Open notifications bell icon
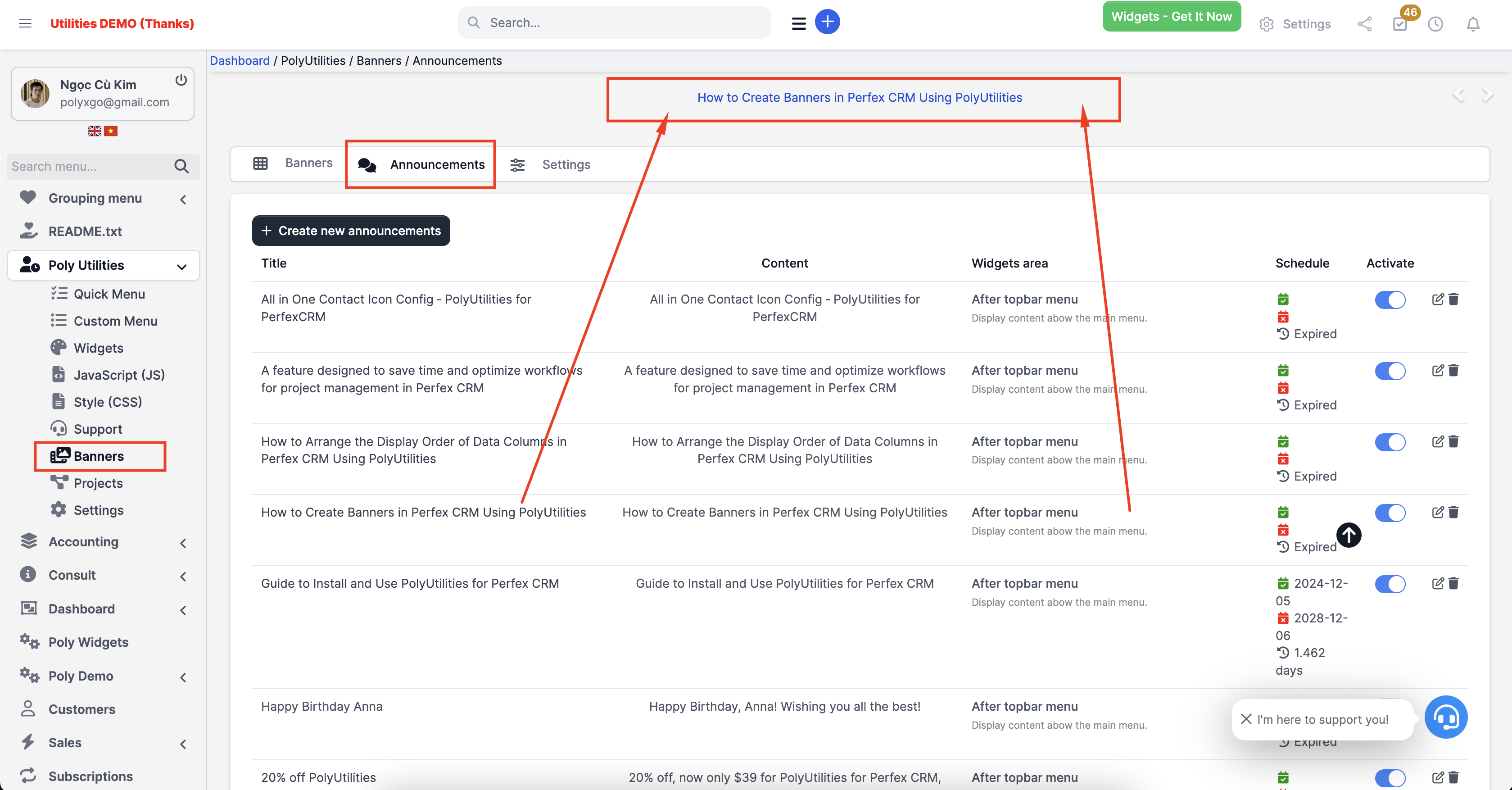This screenshot has height=790, width=1512. click(1473, 24)
